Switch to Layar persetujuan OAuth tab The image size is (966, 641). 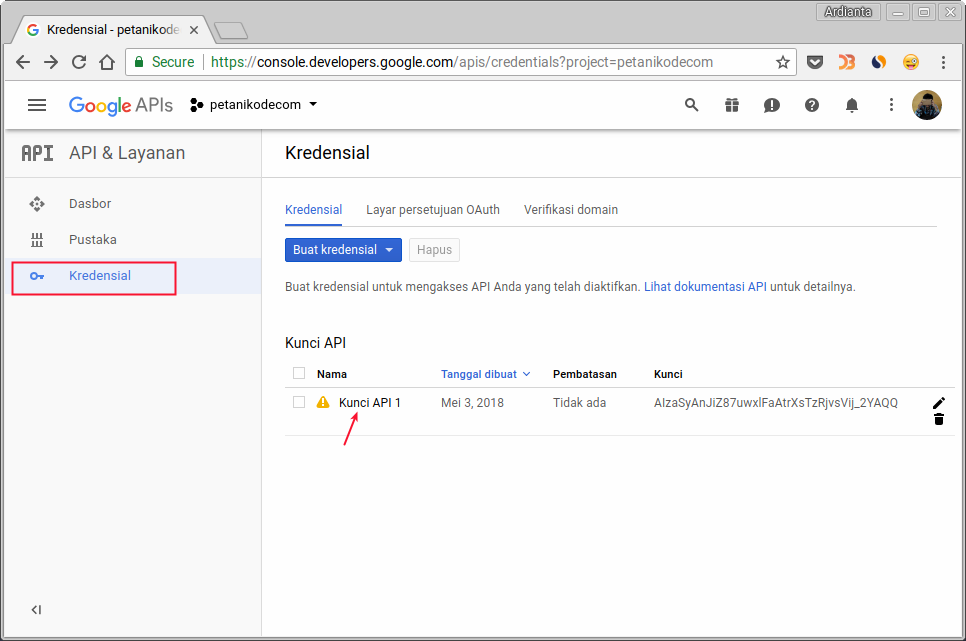433,210
